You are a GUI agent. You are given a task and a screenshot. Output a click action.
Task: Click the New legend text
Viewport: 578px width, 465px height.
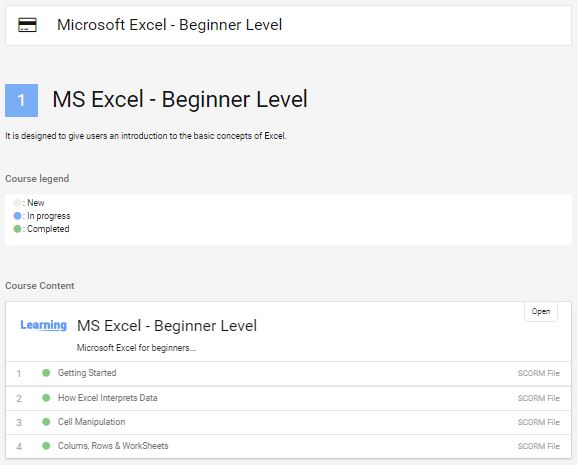(x=36, y=203)
